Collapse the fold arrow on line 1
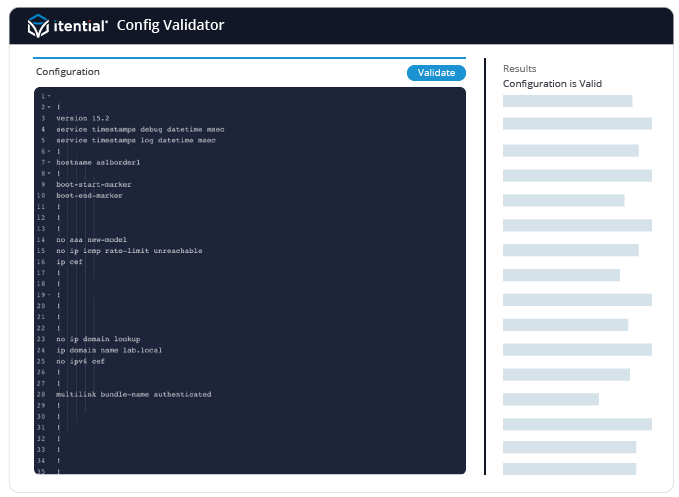The height and width of the screenshot is (497, 679). tap(49, 96)
